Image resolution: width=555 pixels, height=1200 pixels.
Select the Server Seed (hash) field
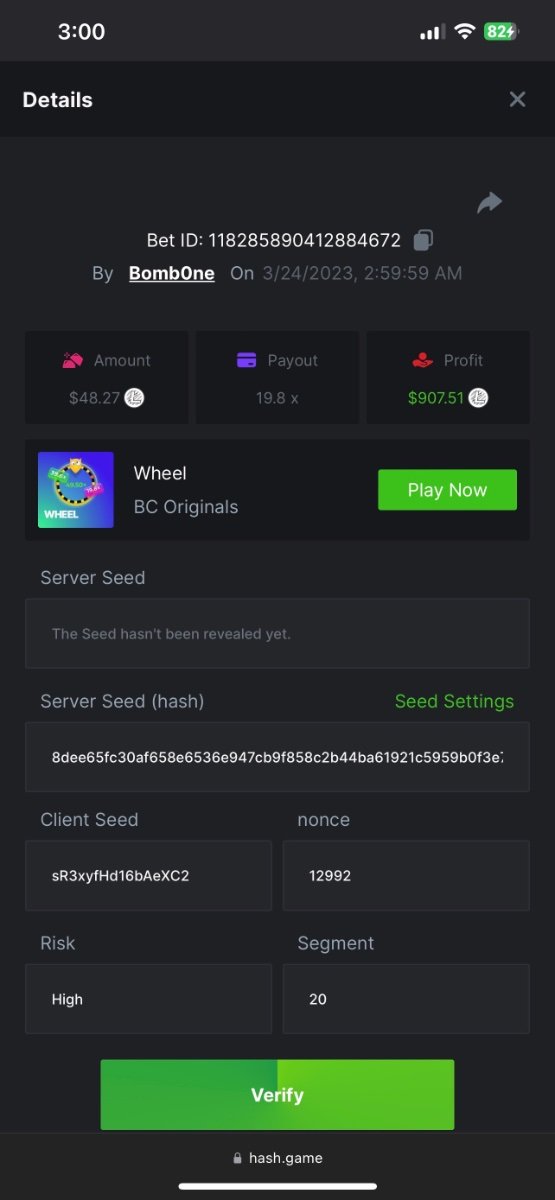point(277,757)
